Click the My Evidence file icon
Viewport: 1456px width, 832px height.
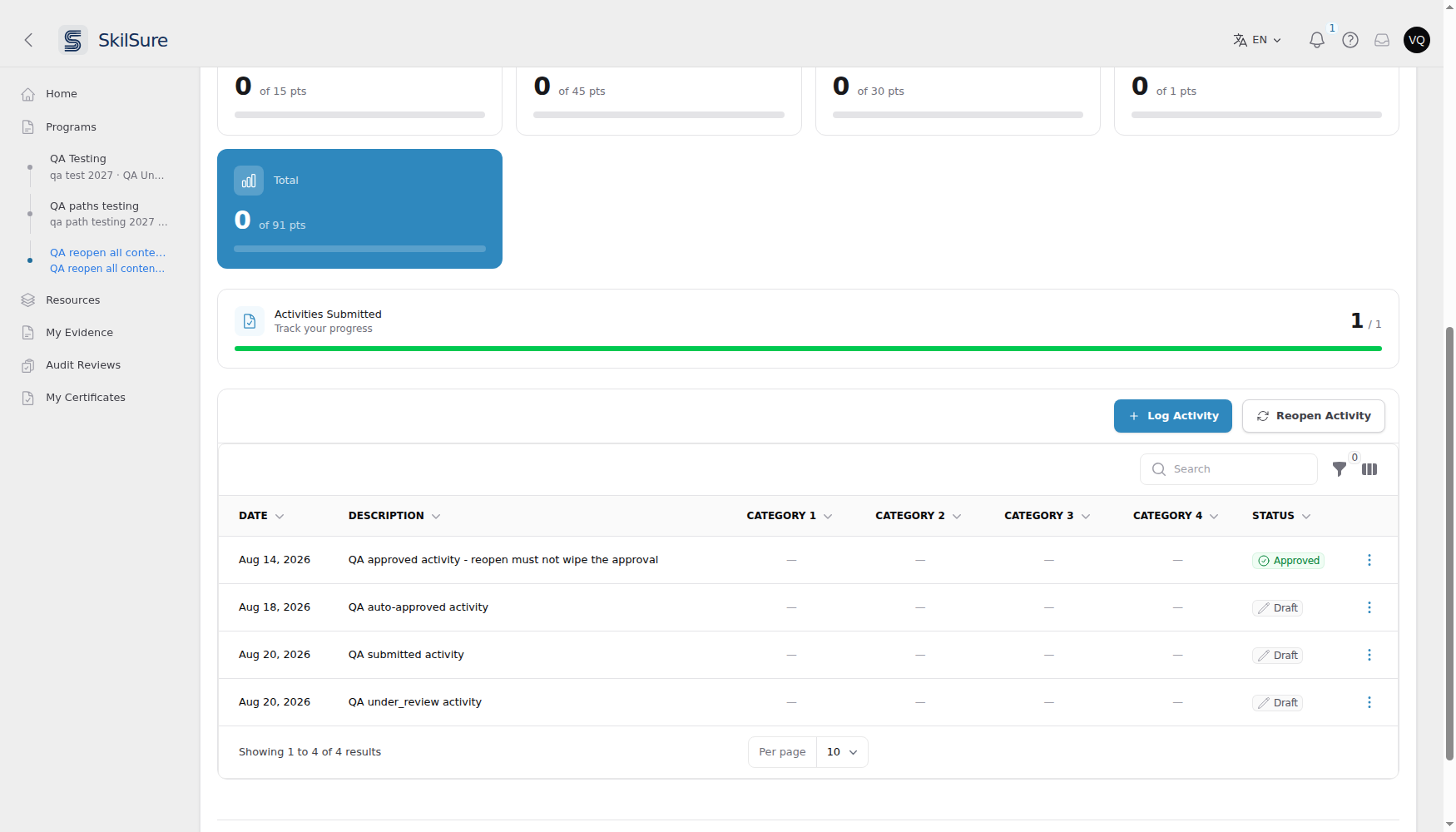pos(28,333)
